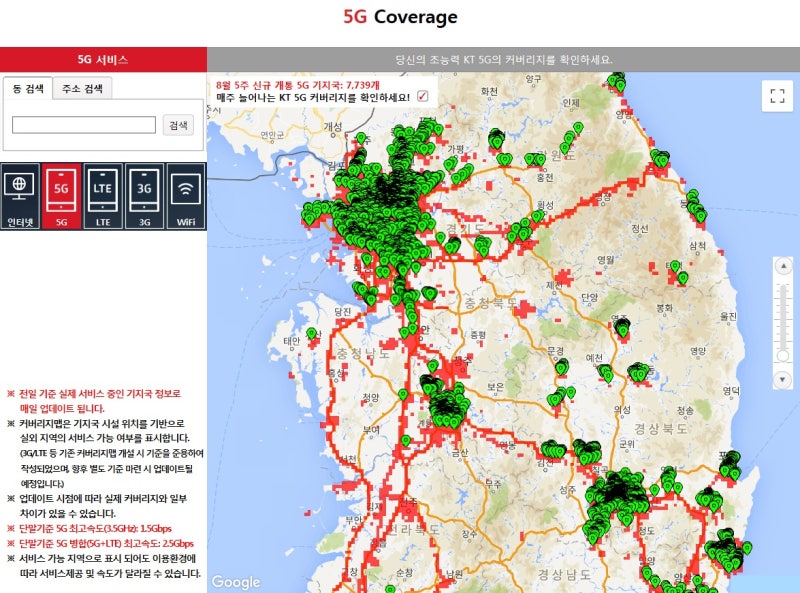Toggle fullscreen map view icon
The height and width of the screenshot is (593, 800).
pyautogui.click(x=777, y=95)
